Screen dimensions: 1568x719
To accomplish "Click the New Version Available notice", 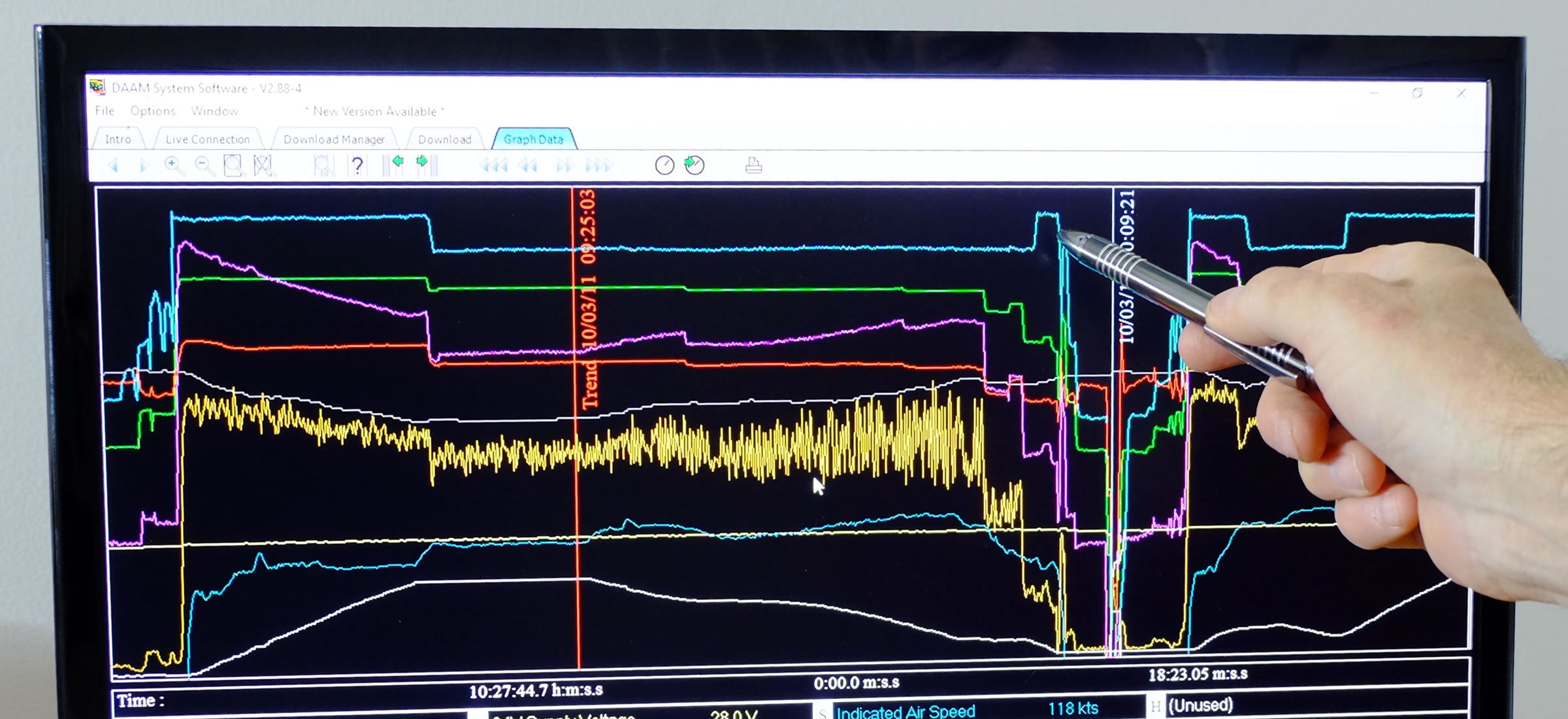I will 374,112.
